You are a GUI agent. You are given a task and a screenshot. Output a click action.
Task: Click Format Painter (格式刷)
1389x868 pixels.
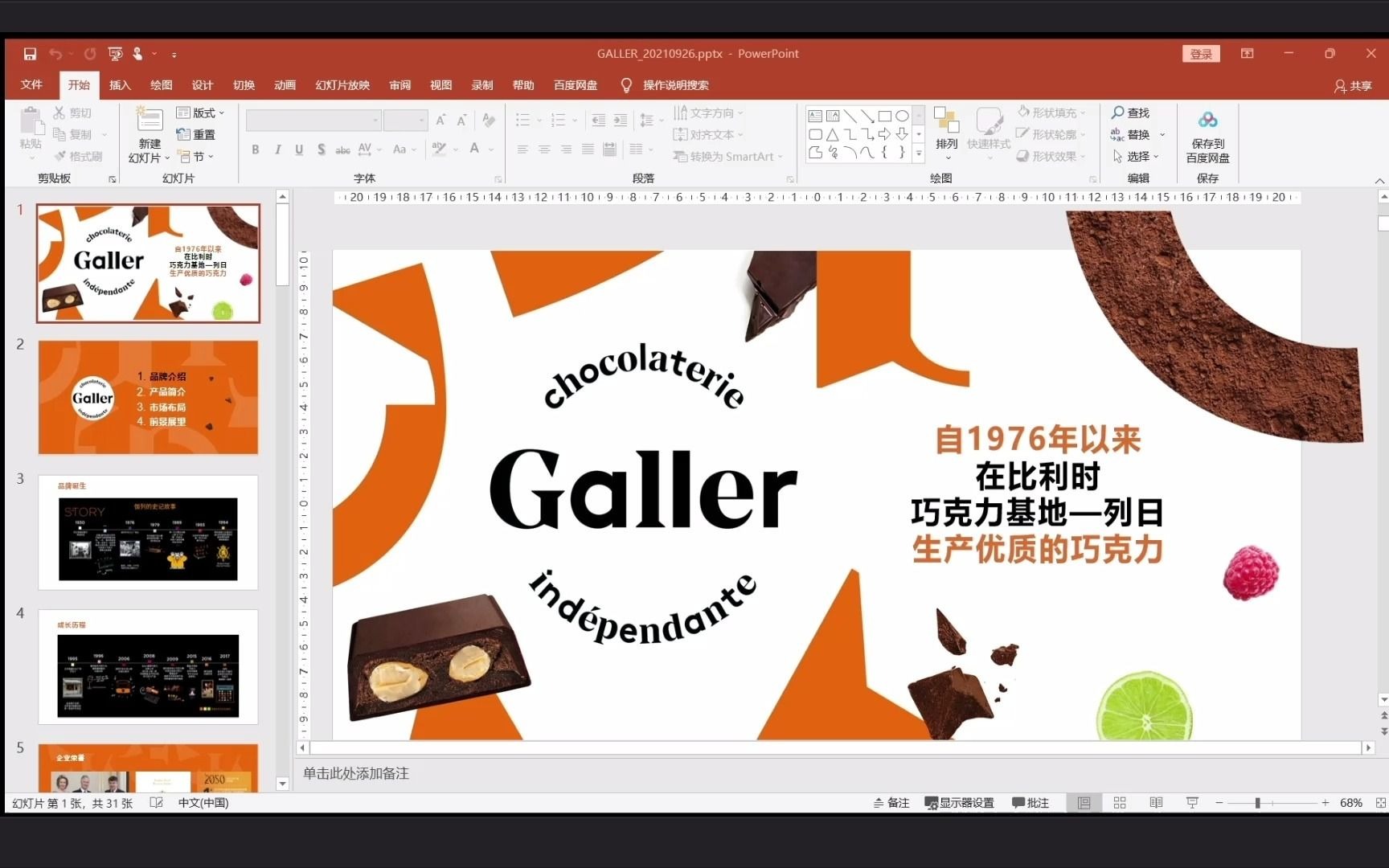(78, 156)
